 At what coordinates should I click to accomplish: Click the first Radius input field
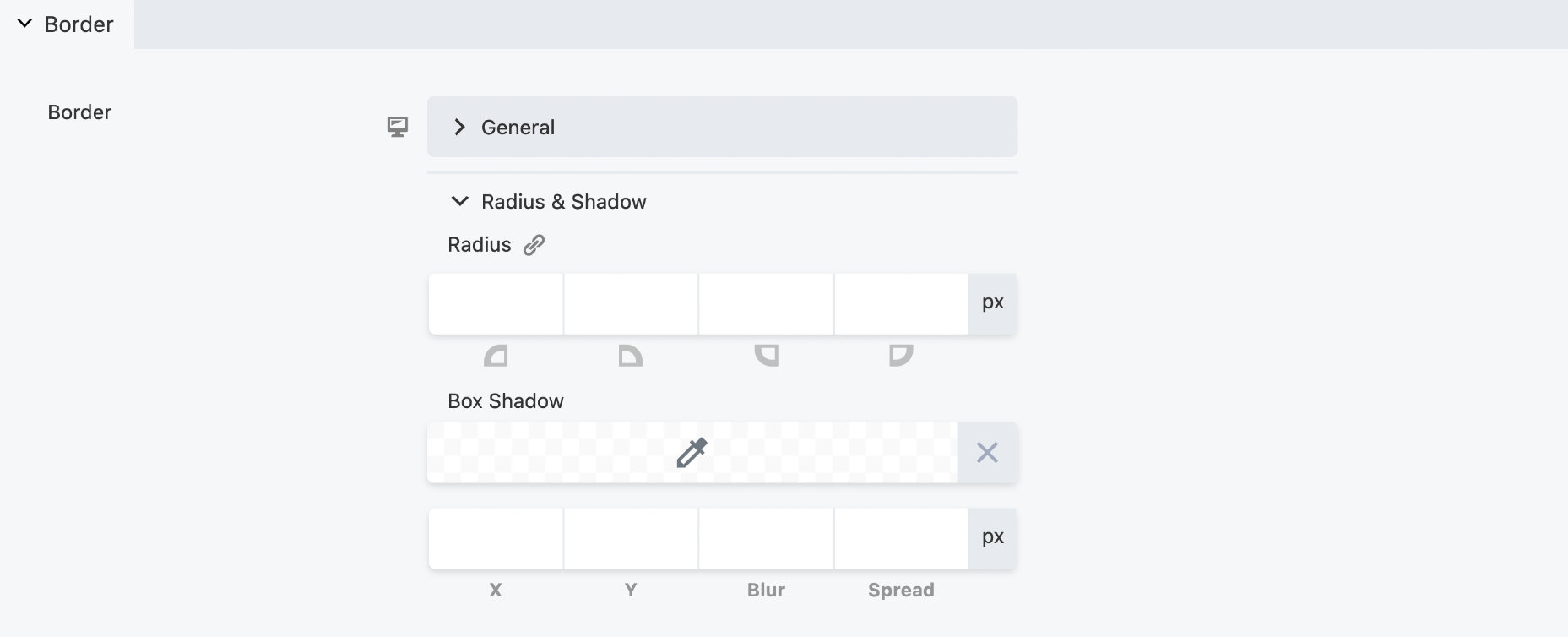click(x=496, y=303)
